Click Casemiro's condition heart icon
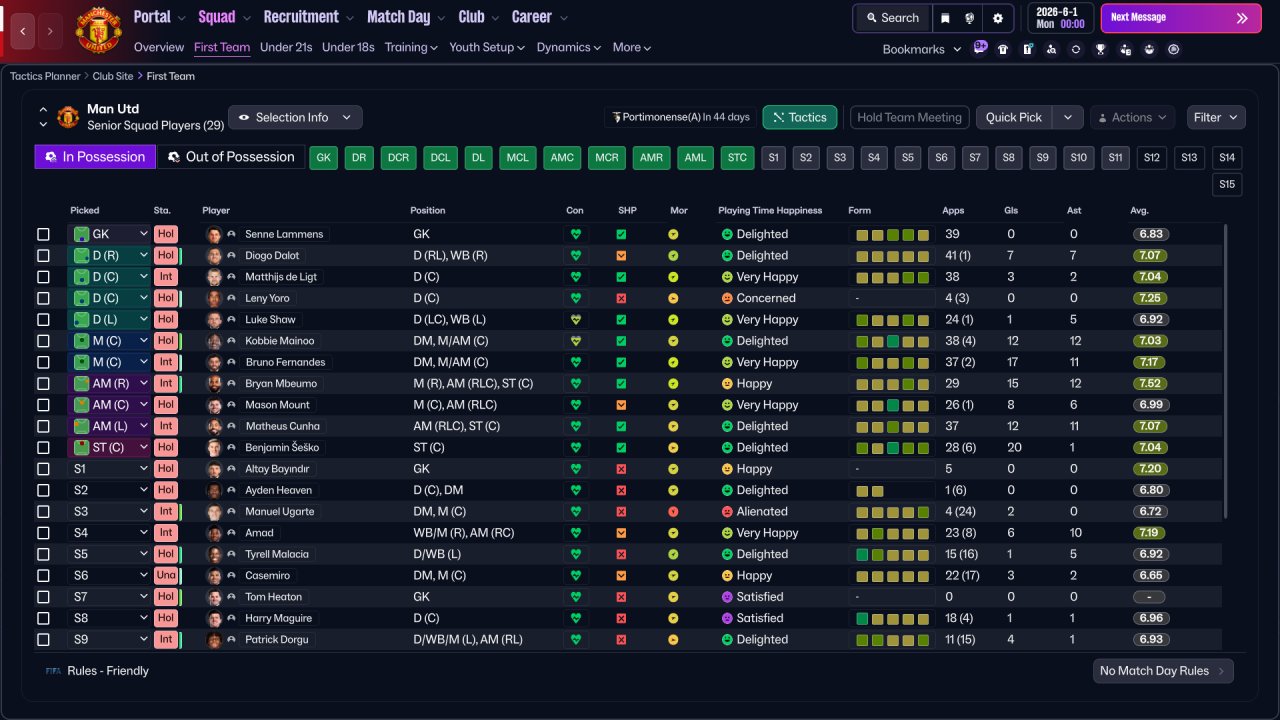Viewport: 1280px width, 720px height. click(575, 576)
